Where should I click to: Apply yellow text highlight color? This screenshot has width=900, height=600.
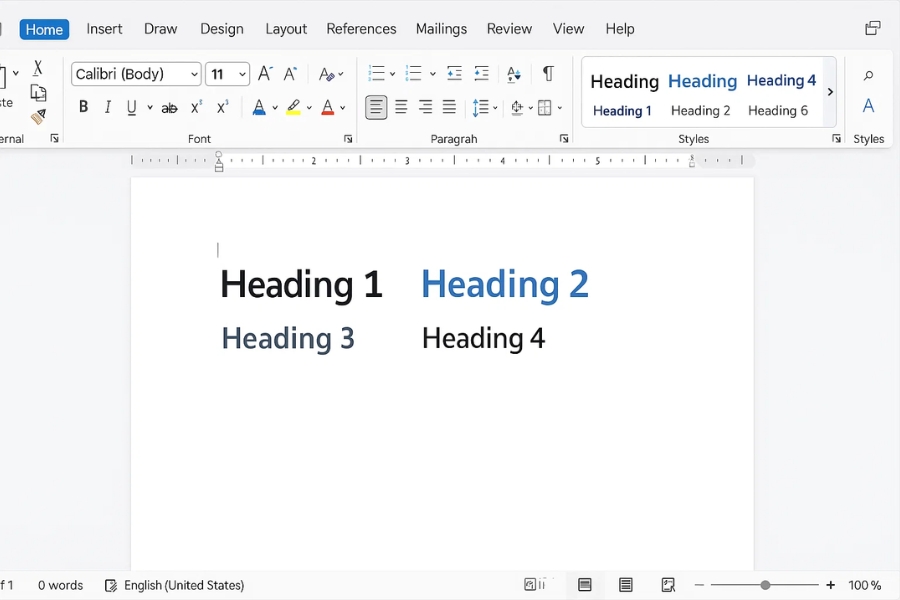294,107
